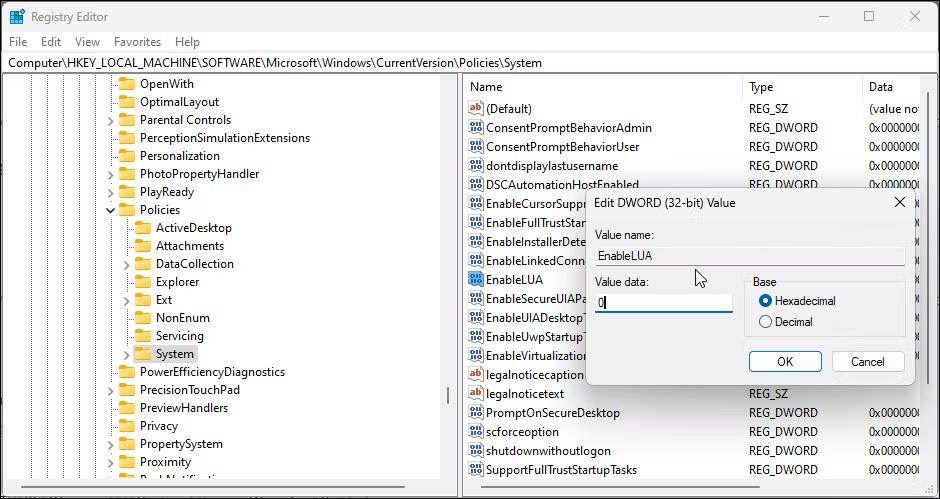Expand the Parental Controls key
Screen dimensions: 940x499
(x=110, y=121)
